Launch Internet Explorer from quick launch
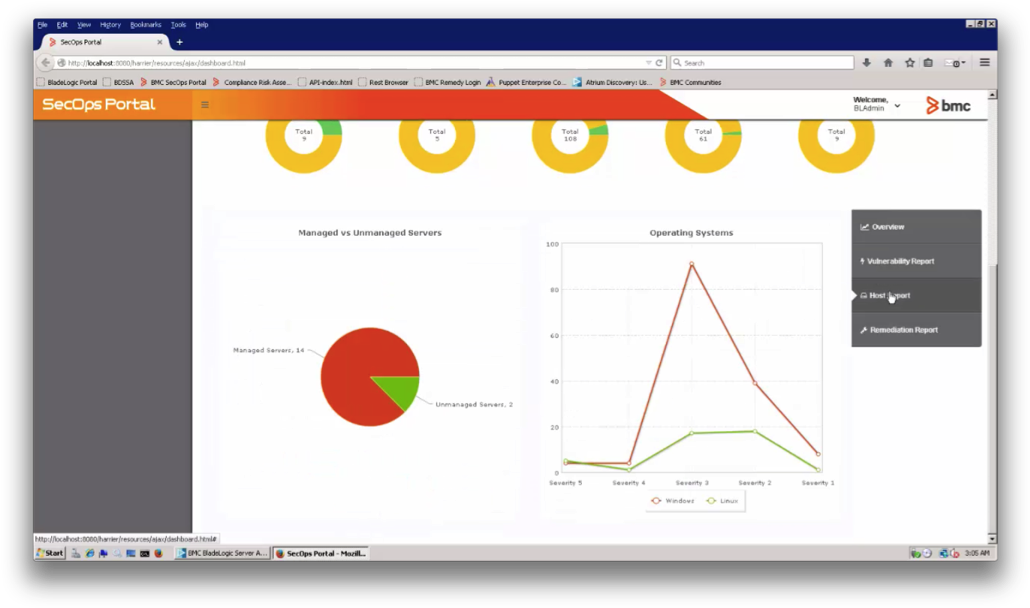1030x608 pixels. (89, 554)
